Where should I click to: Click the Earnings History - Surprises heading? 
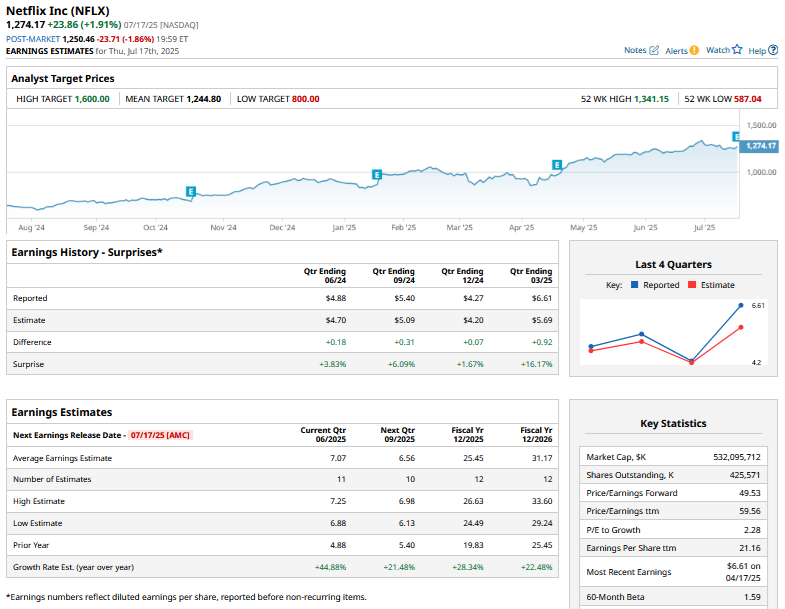(87, 252)
